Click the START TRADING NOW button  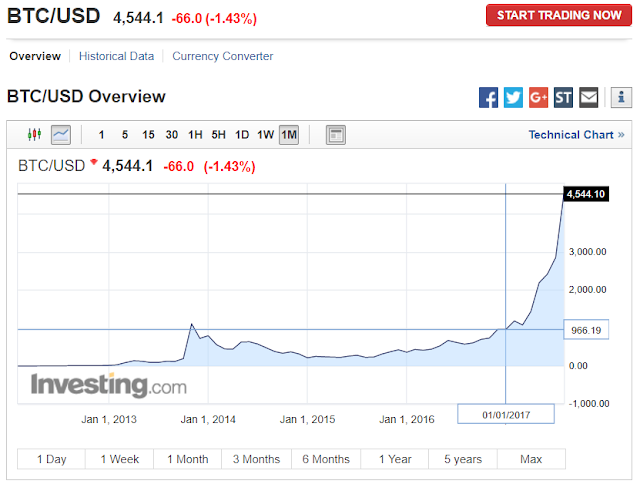point(559,15)
